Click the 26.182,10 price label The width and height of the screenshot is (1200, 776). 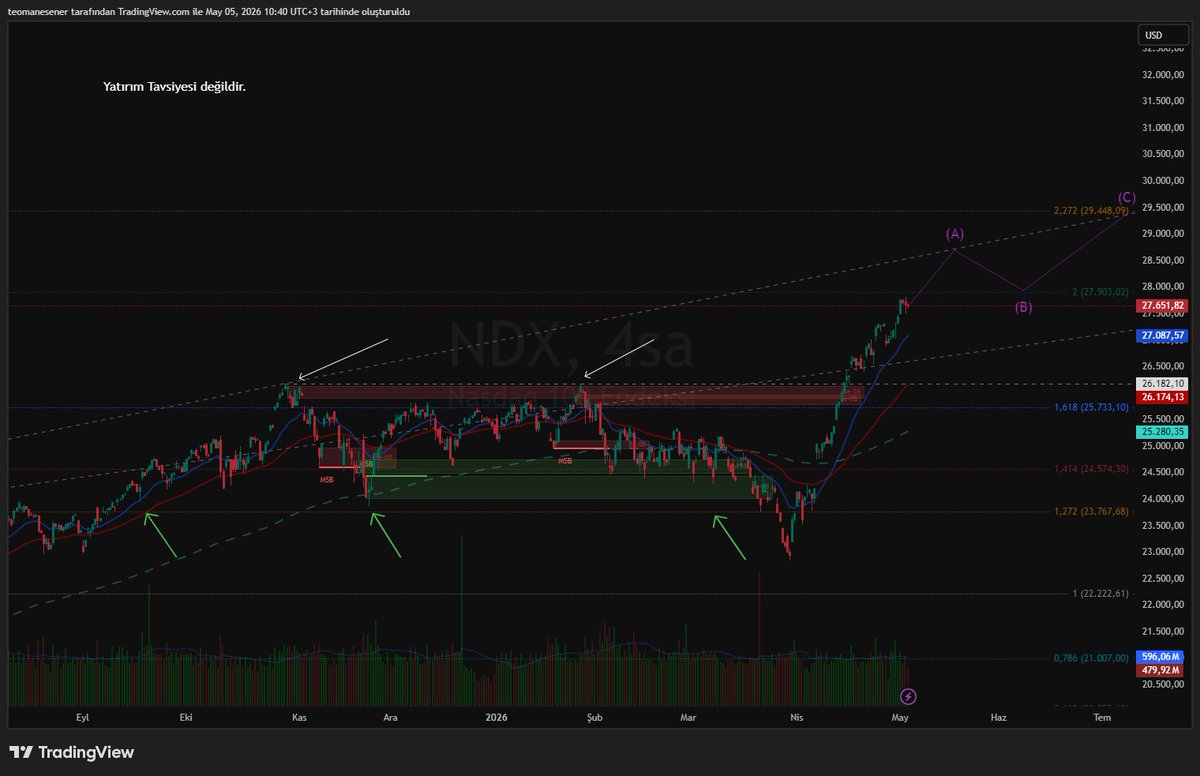pyautogui.click(x=1162, y=383)
